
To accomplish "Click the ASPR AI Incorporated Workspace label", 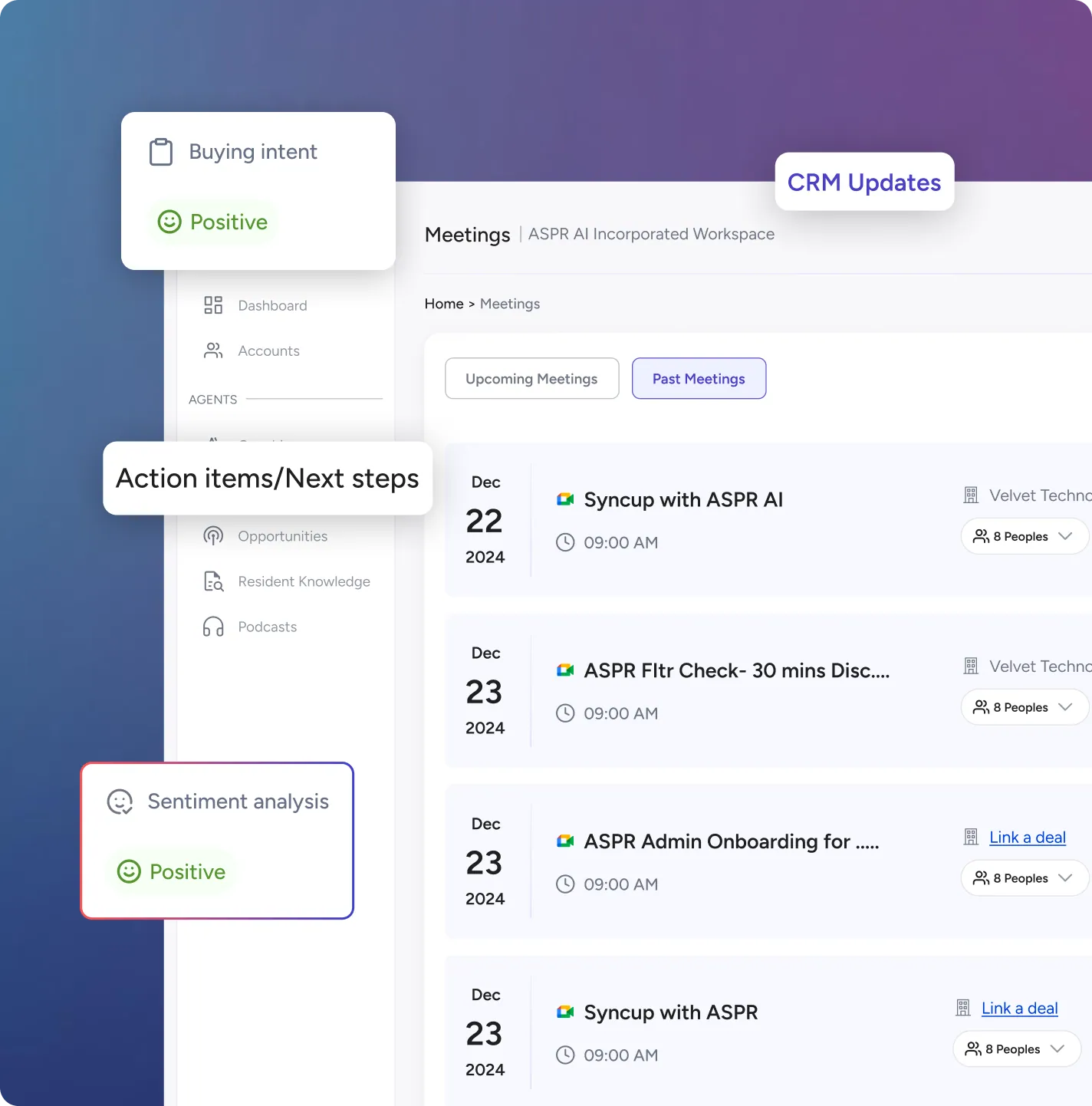I will click(651, 234).
